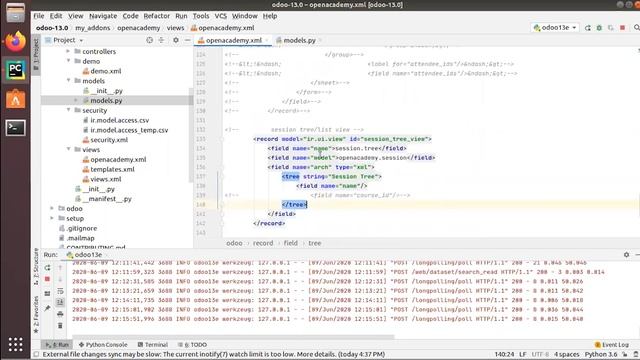The image size is (640, 360).
Task: Open PyCharm from the dock
Action: [16, 70]
